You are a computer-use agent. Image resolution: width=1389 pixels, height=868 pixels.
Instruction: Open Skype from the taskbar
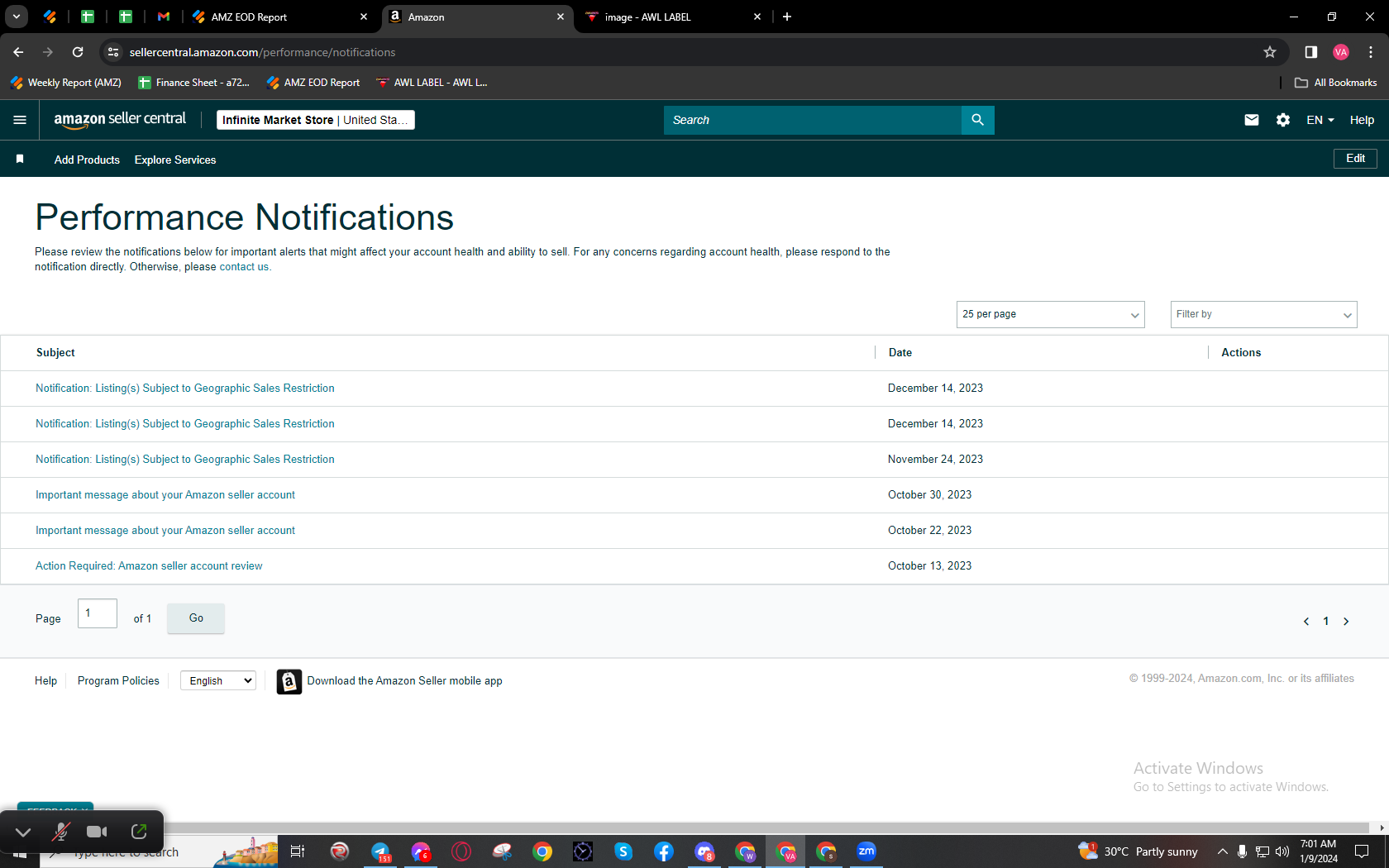point(623,851)
